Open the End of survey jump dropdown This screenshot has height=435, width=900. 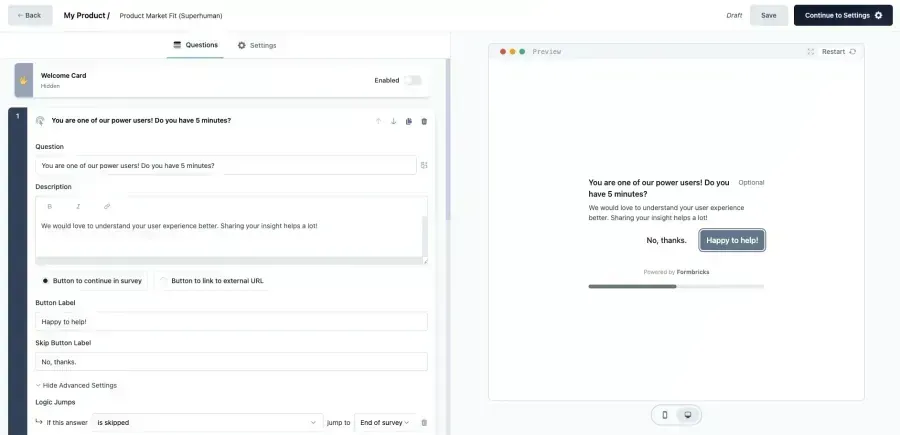(x=385, y=422)
